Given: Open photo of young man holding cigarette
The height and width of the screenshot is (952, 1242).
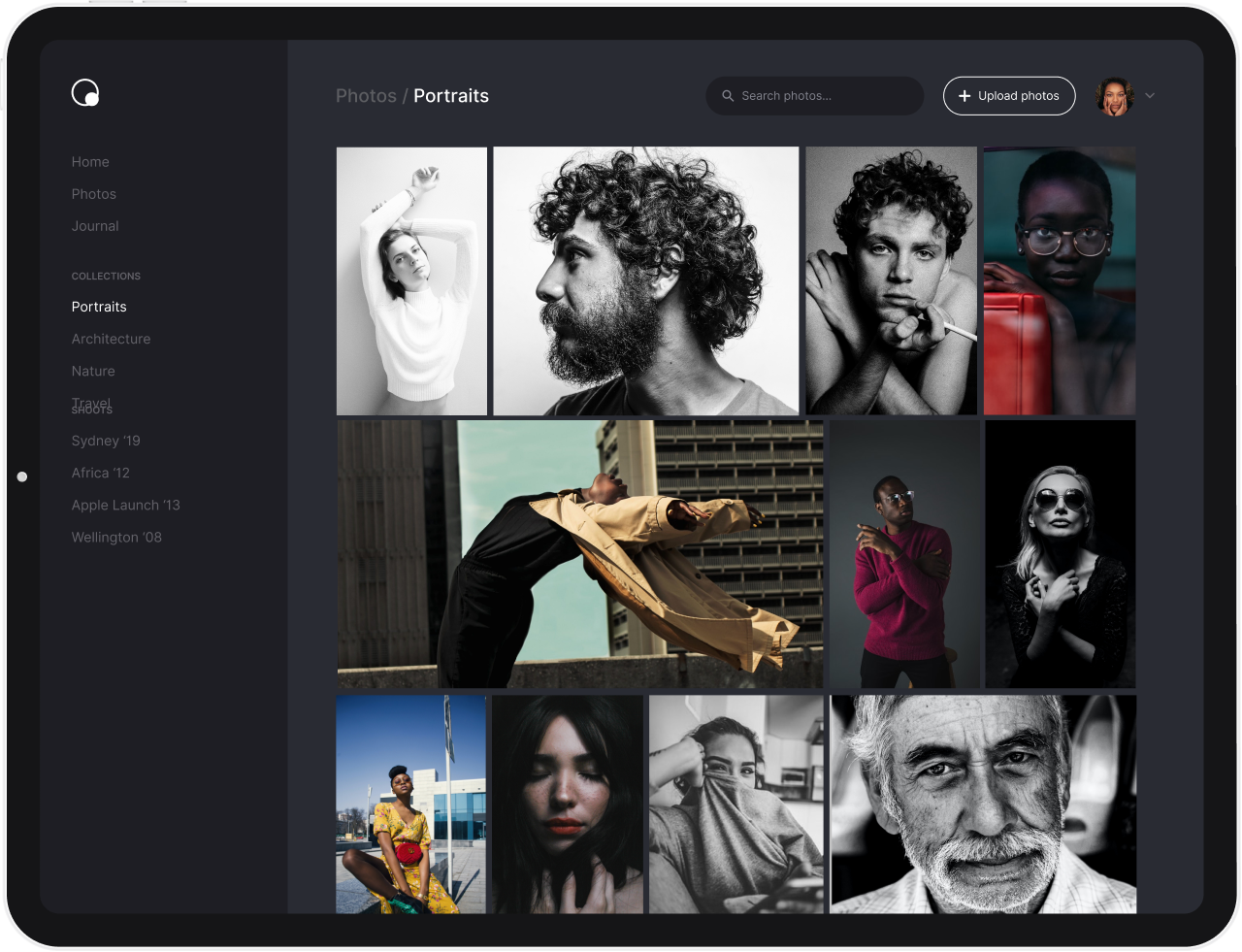Looking at the screenshot, I should coord(892,281).
